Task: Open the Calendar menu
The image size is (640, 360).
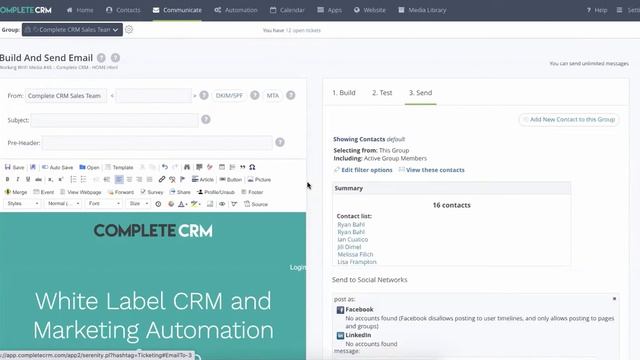Action: point(287,10)
